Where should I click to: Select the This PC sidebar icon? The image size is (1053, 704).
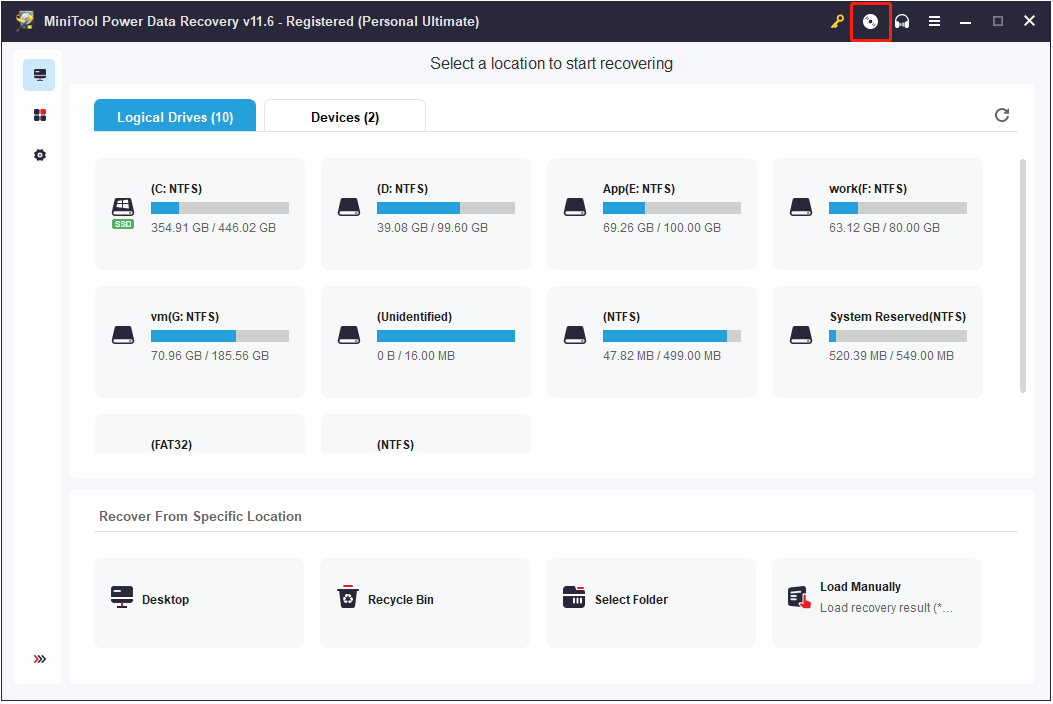click(39, 75)
